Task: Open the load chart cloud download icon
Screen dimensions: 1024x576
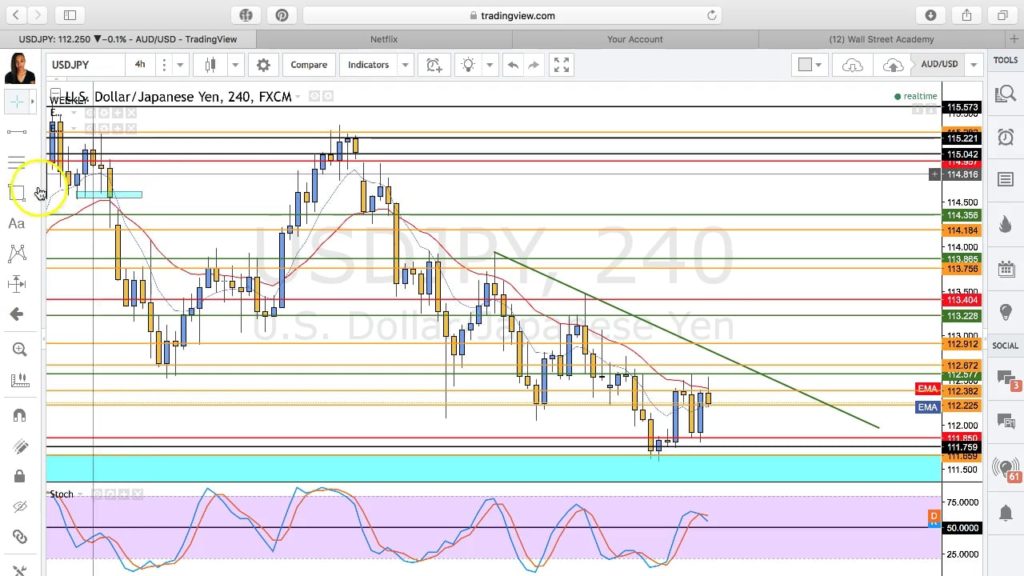Action: [852, 65]
